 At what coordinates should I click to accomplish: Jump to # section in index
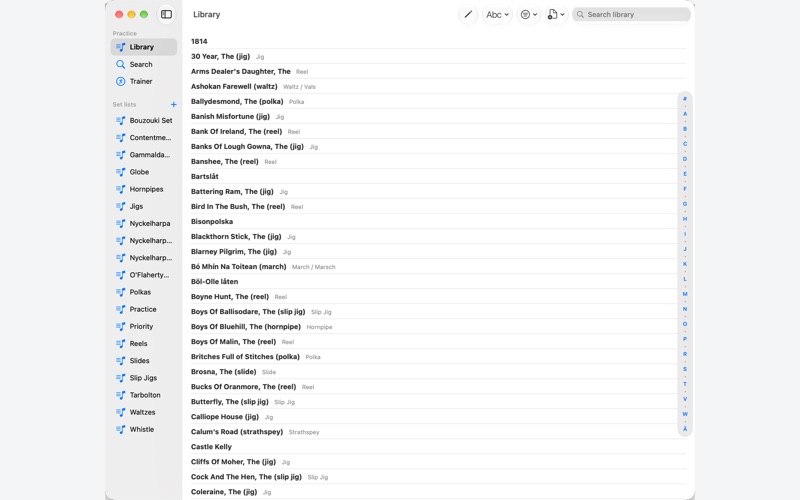click(685, 99)
